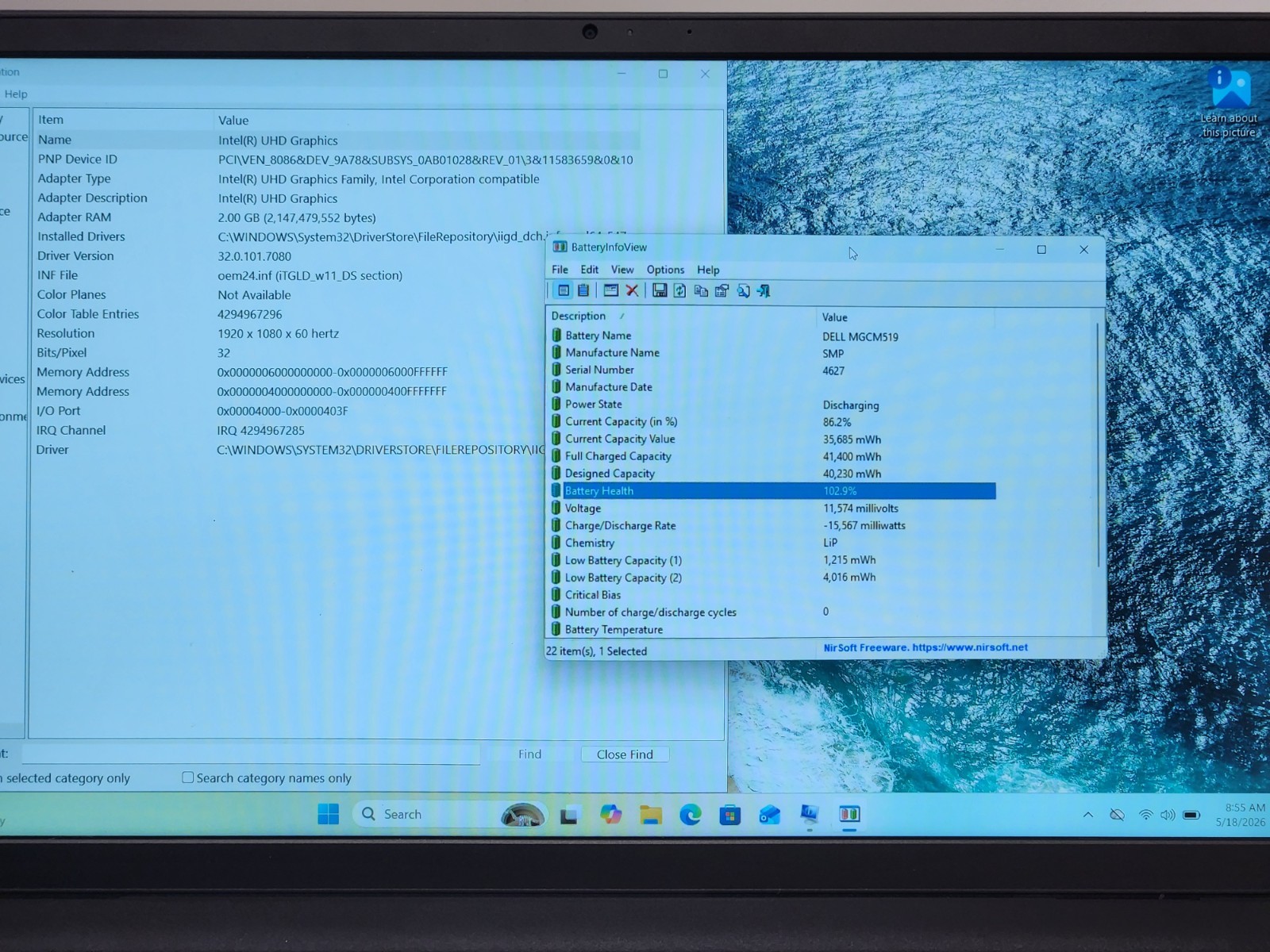This screenshot has height=952, width=1270.
Task: Launch Microsoft Edge from the taskbar
Action: [691, 814]
